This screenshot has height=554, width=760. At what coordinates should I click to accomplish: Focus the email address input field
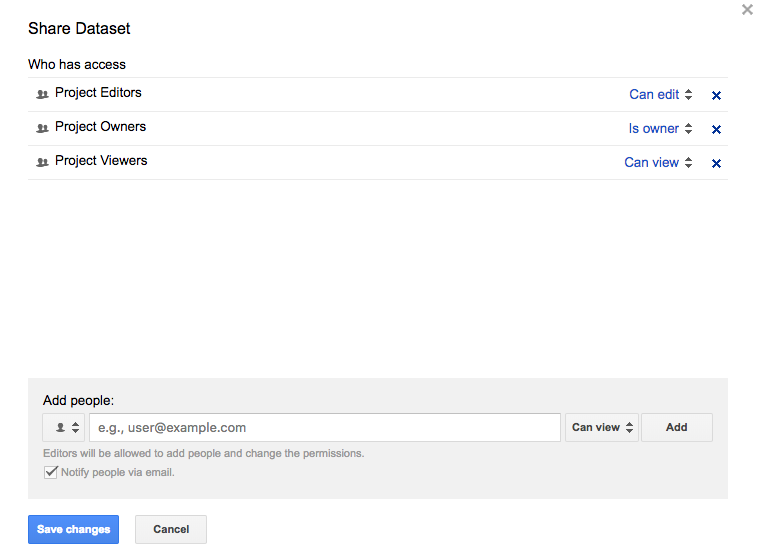click(x=324, y=428)
